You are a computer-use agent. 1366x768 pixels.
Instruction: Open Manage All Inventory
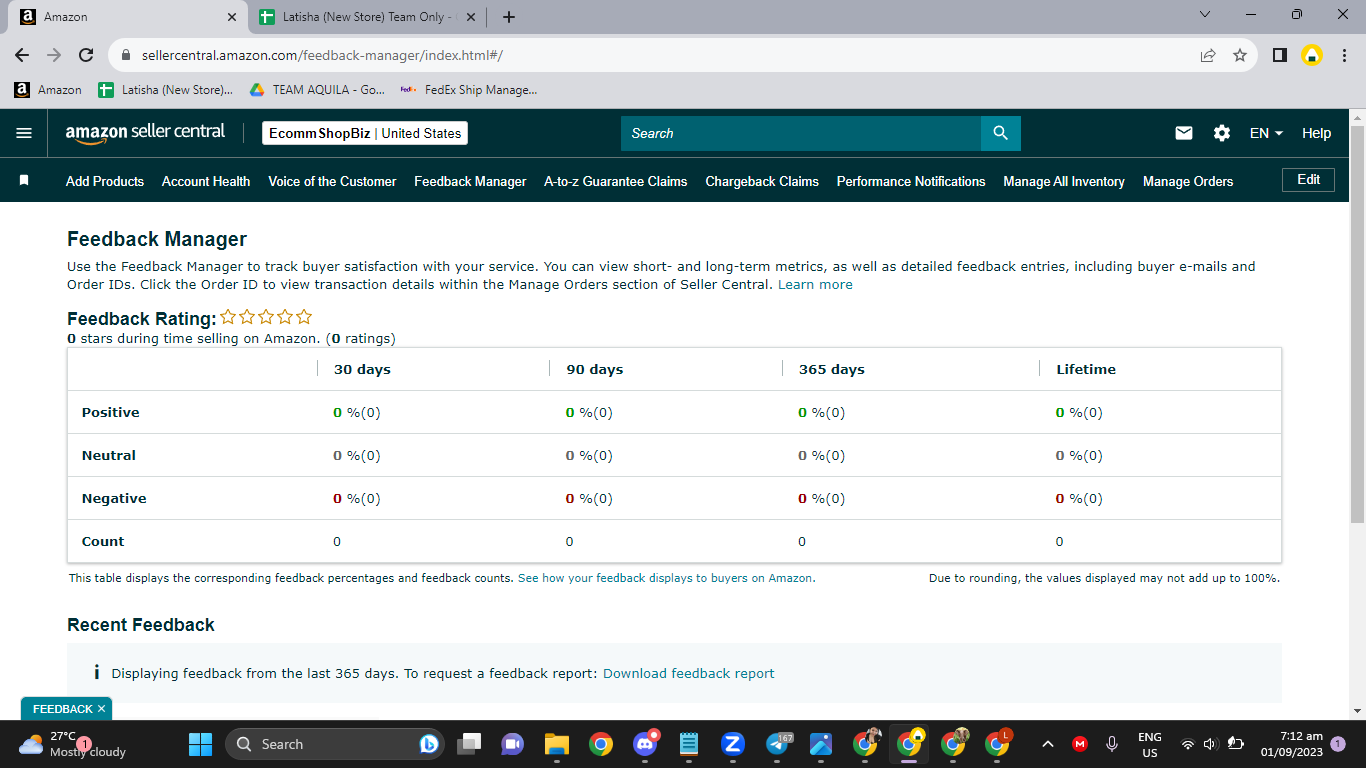click(1064, 181)
